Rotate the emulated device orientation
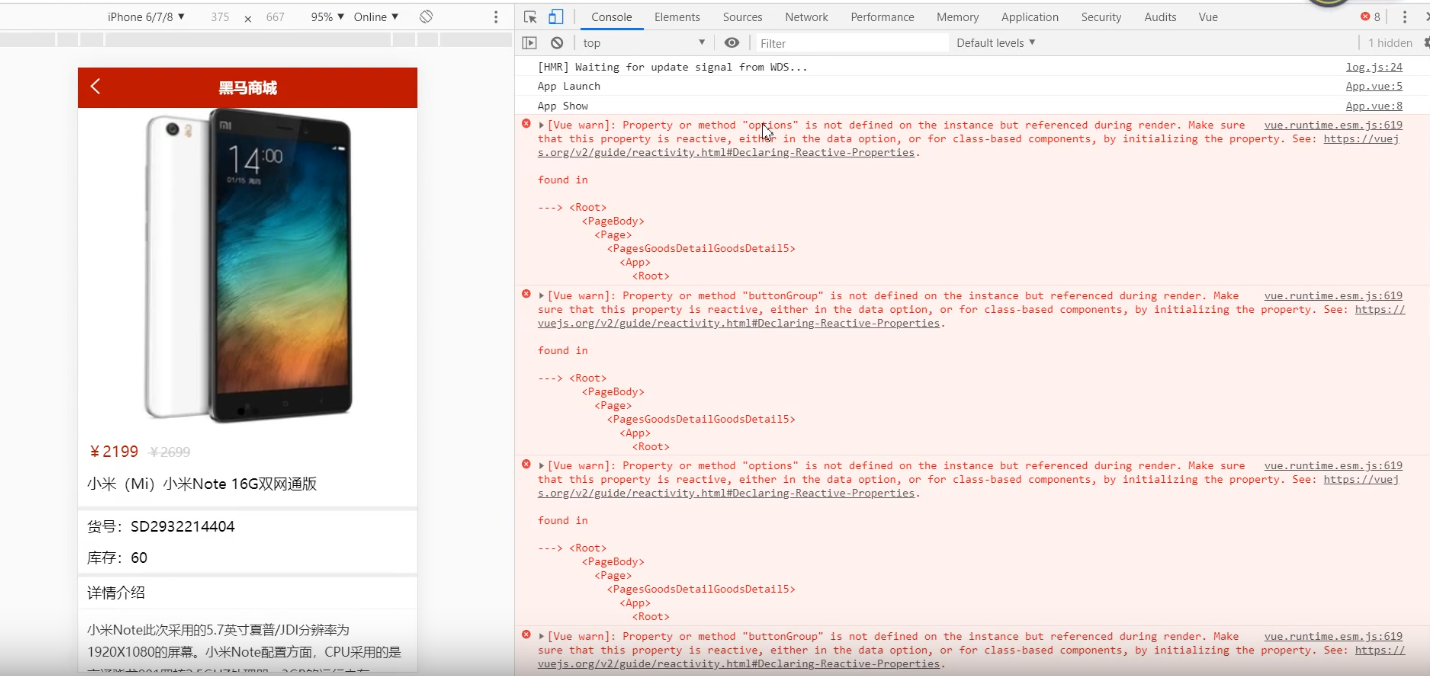This screenshot has height=676, width=1430. (426, 17)
